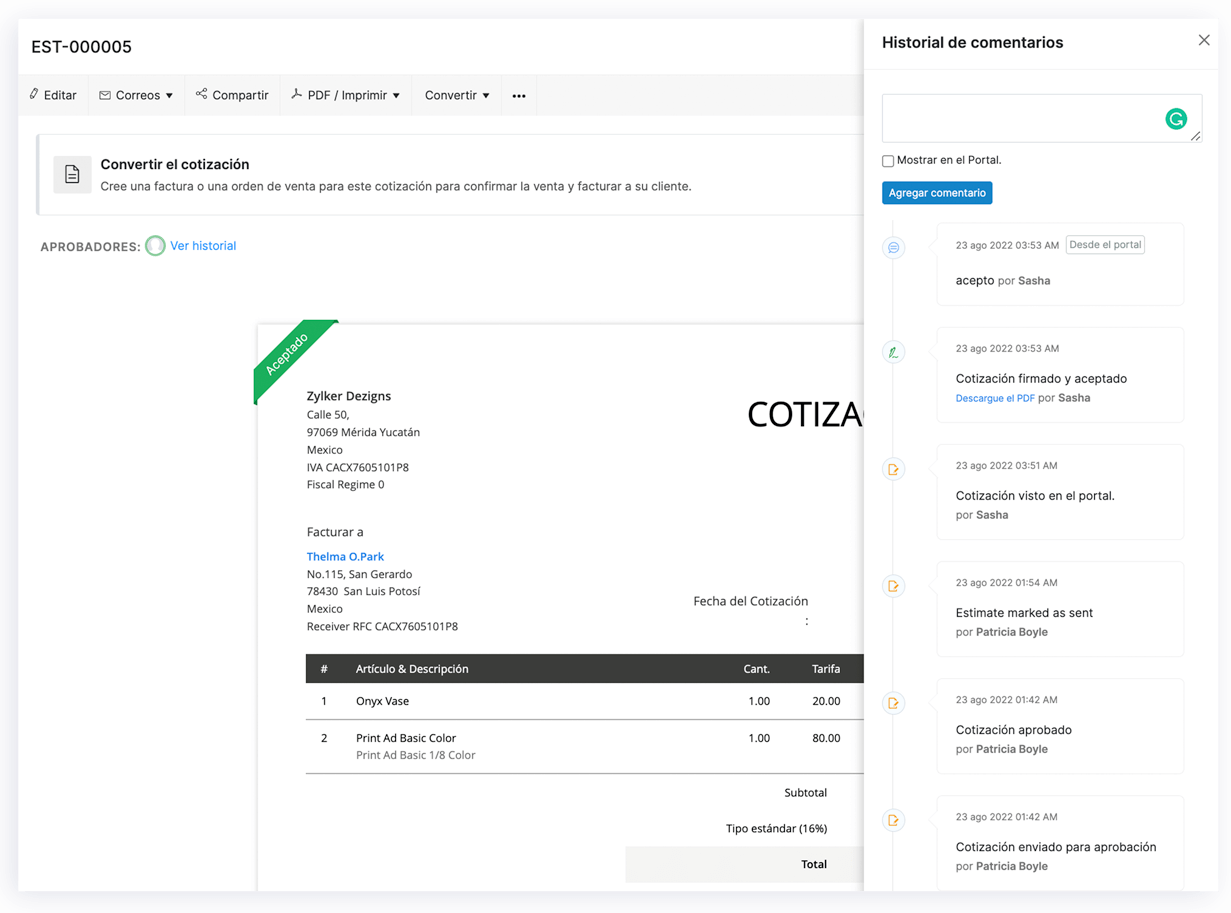This screenshot has width=1231, height=913.
Task: Click the three-dots more options icon
Action: 519,96
